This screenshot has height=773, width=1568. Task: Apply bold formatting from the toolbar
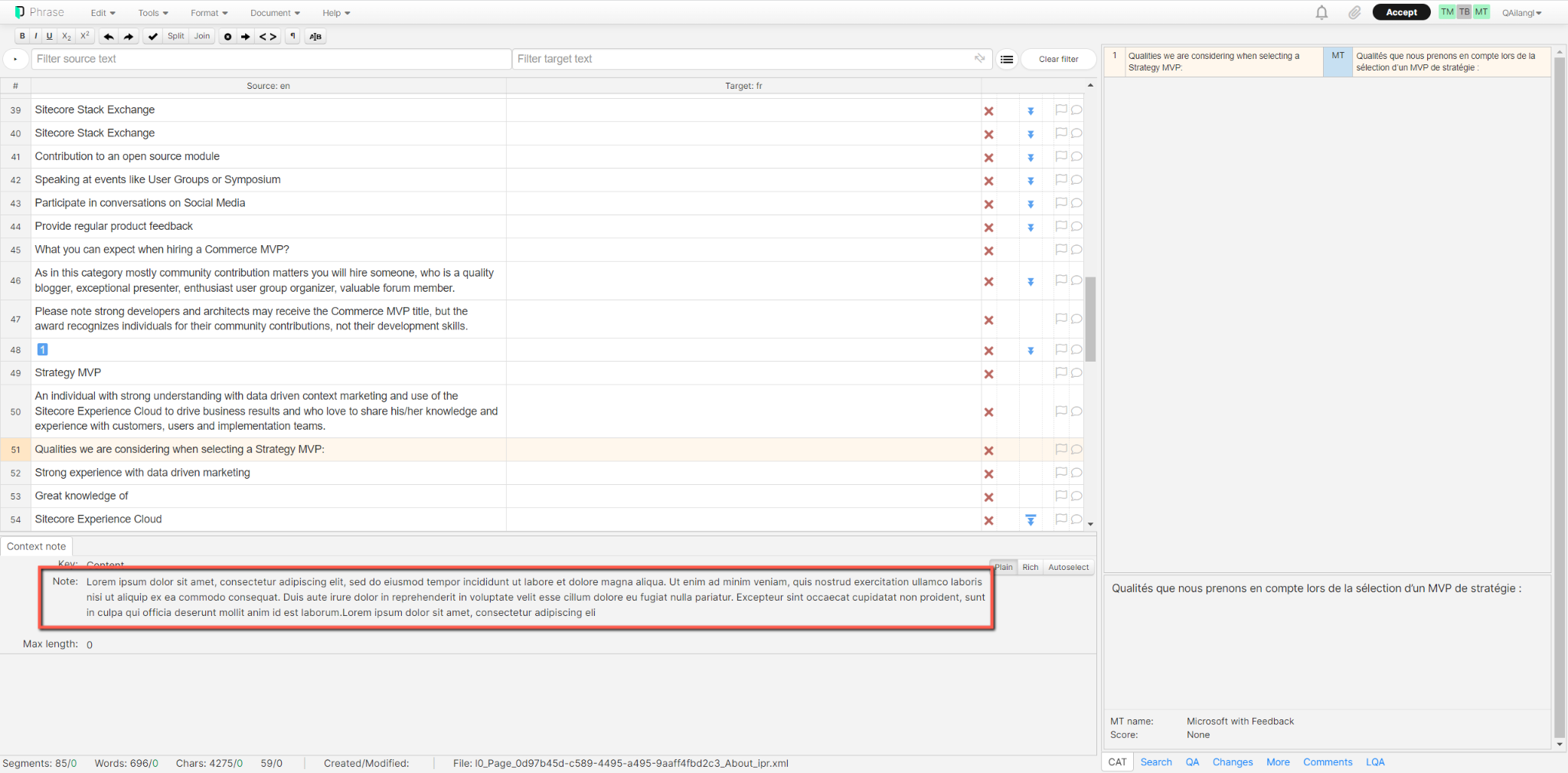[22, 36]
